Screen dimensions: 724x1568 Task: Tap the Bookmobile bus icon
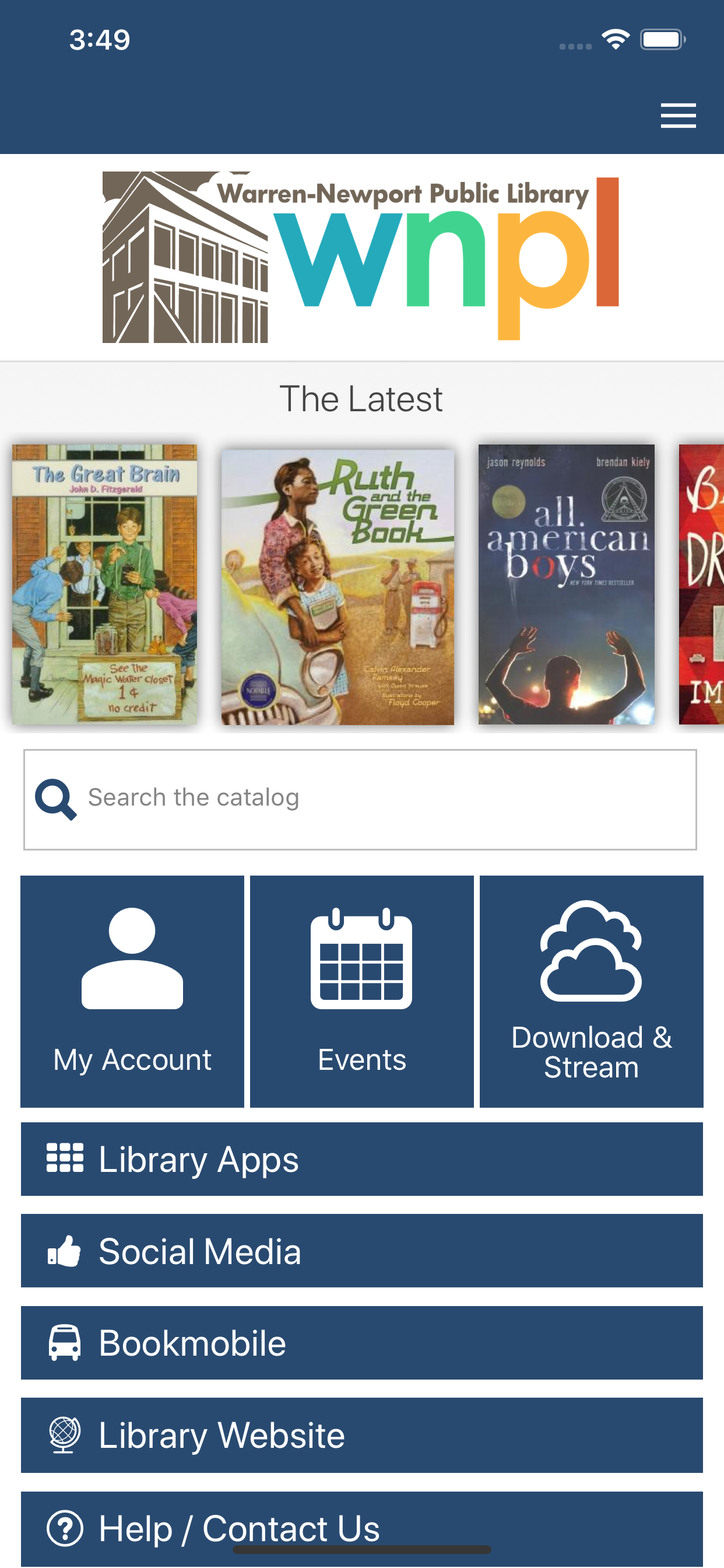click(x=65, y=1342)
